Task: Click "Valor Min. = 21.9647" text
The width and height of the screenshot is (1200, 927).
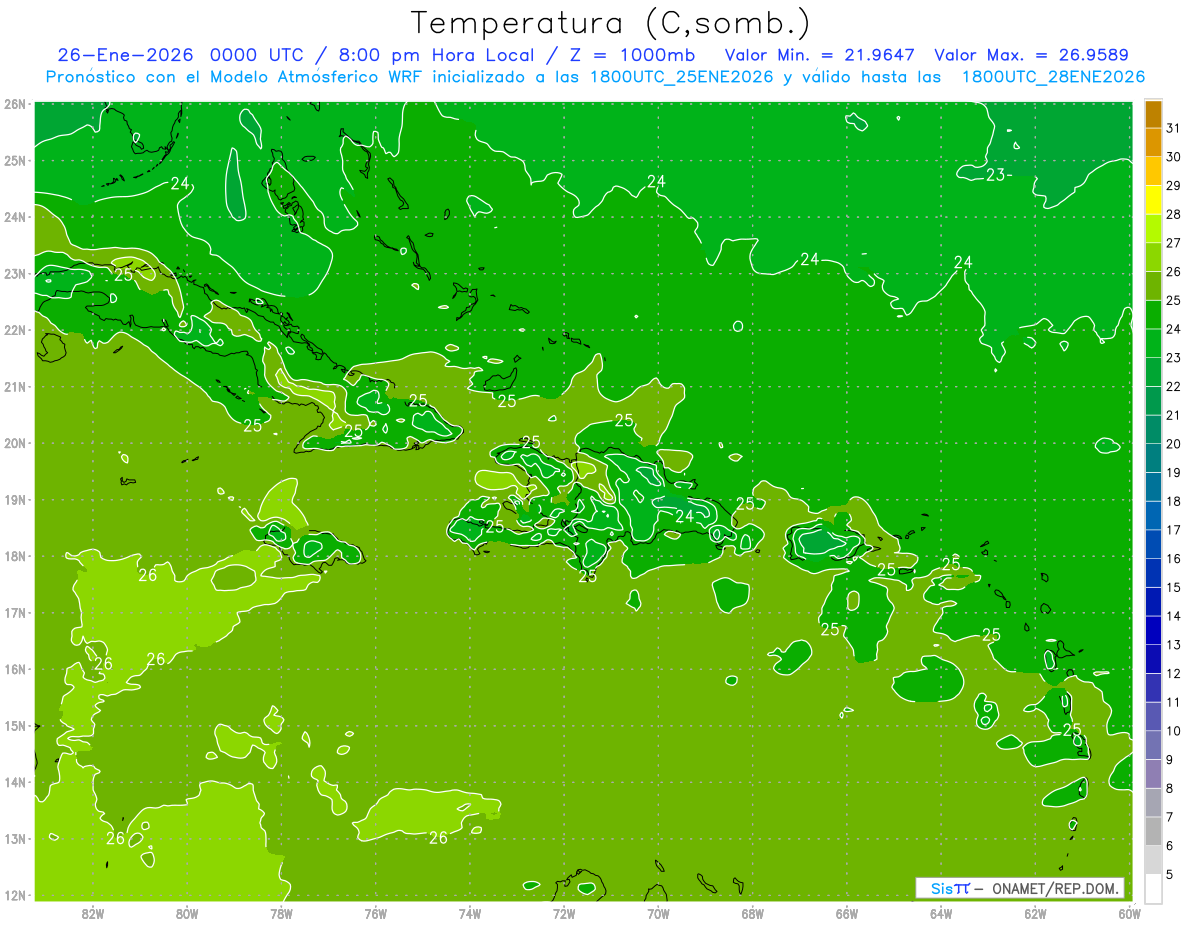Action: [x=820, y=54]
